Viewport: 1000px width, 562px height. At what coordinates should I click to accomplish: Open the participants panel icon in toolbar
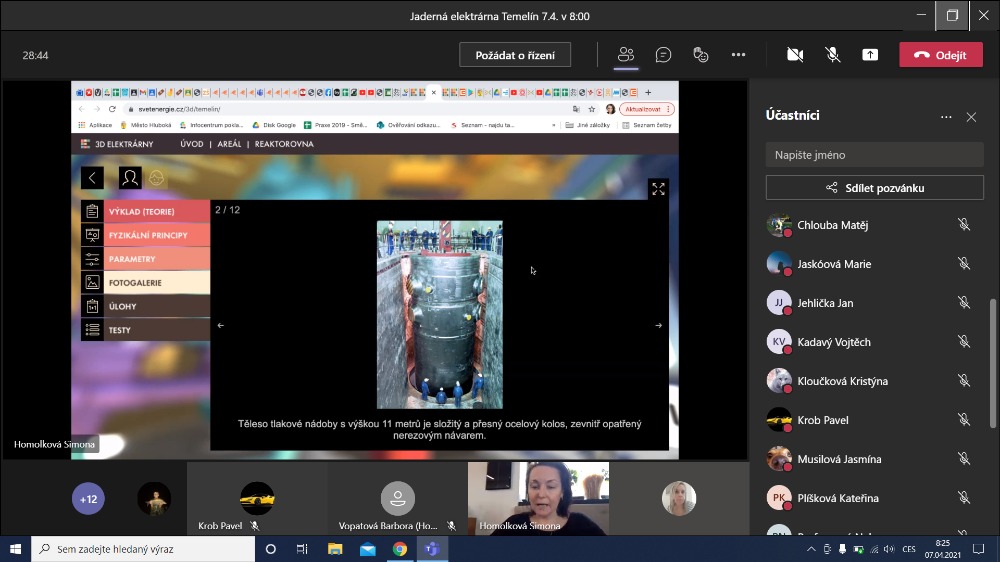click(x=626, y=55)
